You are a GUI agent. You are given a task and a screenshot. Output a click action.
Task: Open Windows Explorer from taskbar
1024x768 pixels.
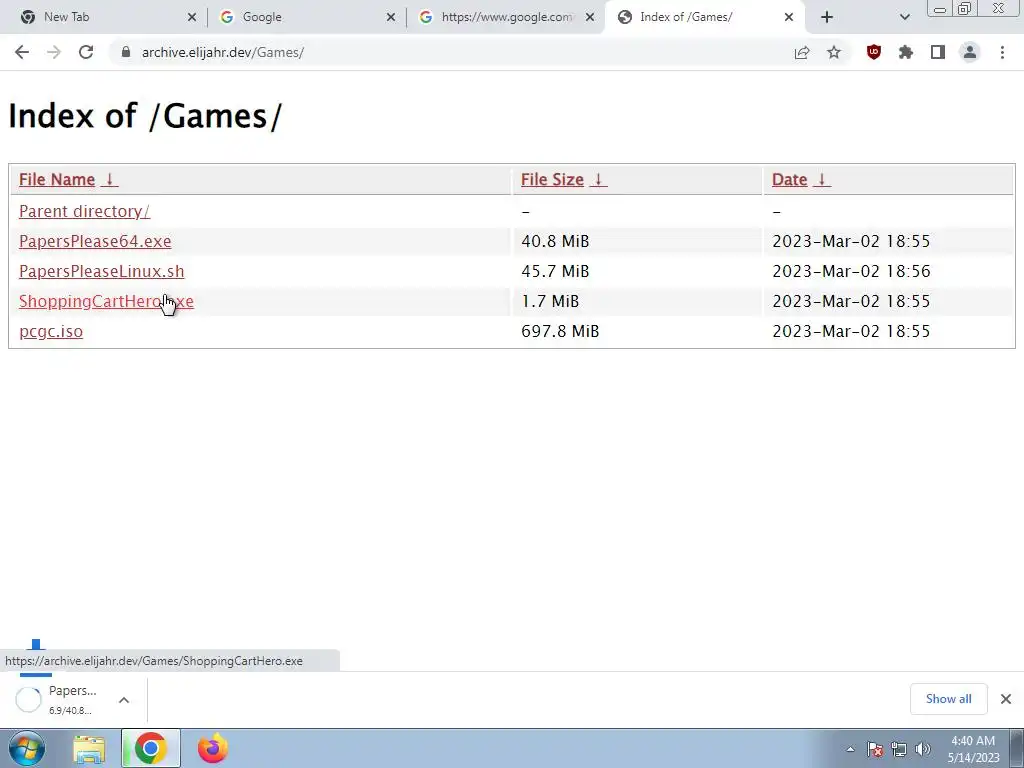coord(89,749)
